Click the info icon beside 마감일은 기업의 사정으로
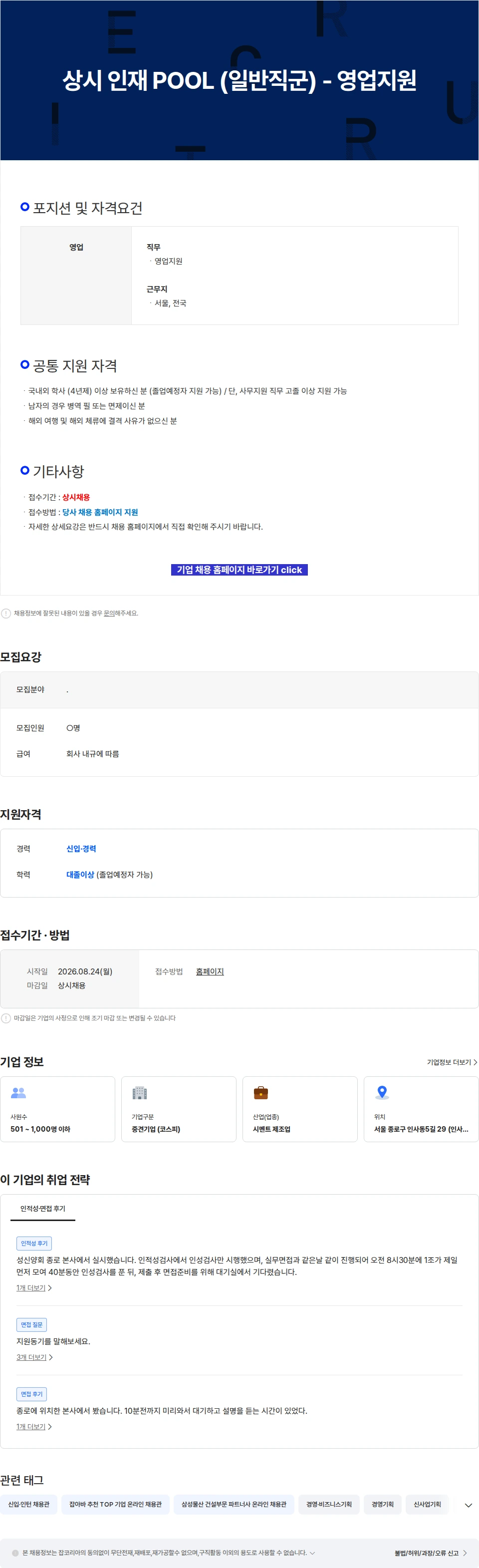 coord(6,1018)
